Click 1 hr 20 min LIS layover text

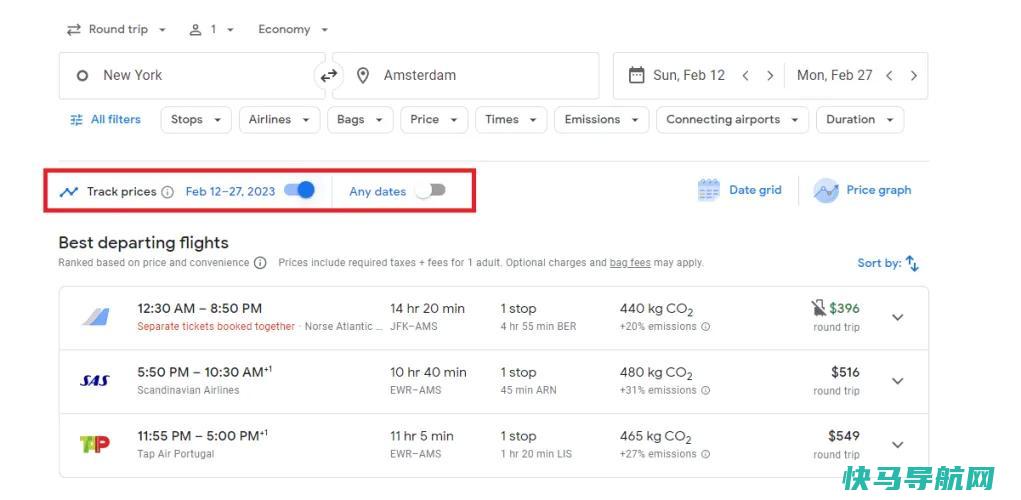tap(537, 454)
